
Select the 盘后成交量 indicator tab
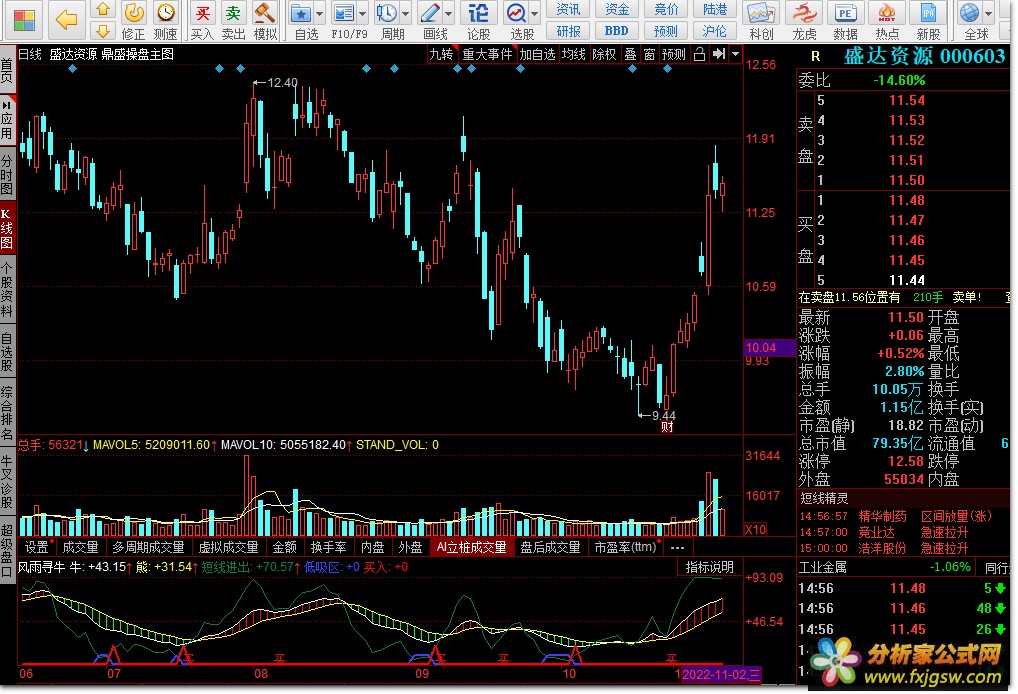point(551,547)
